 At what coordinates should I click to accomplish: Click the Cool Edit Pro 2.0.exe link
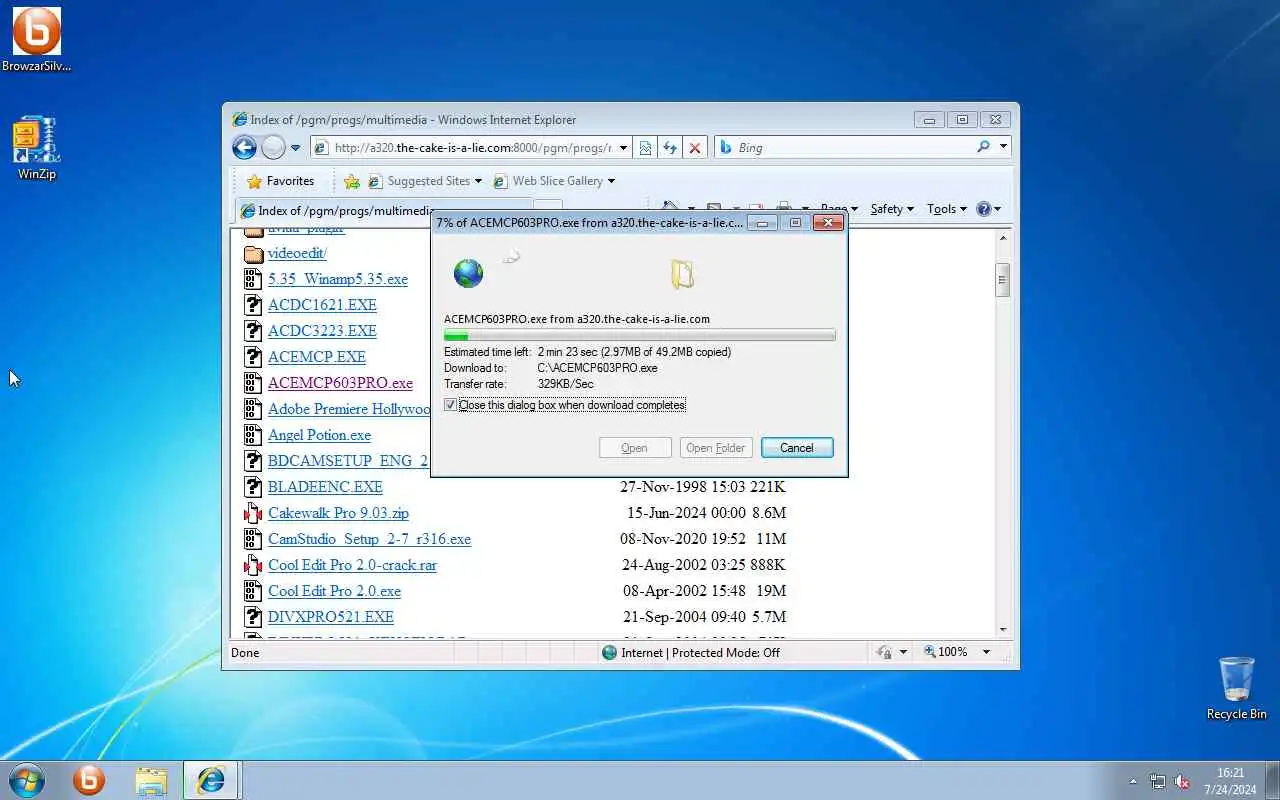pos(334,591)
